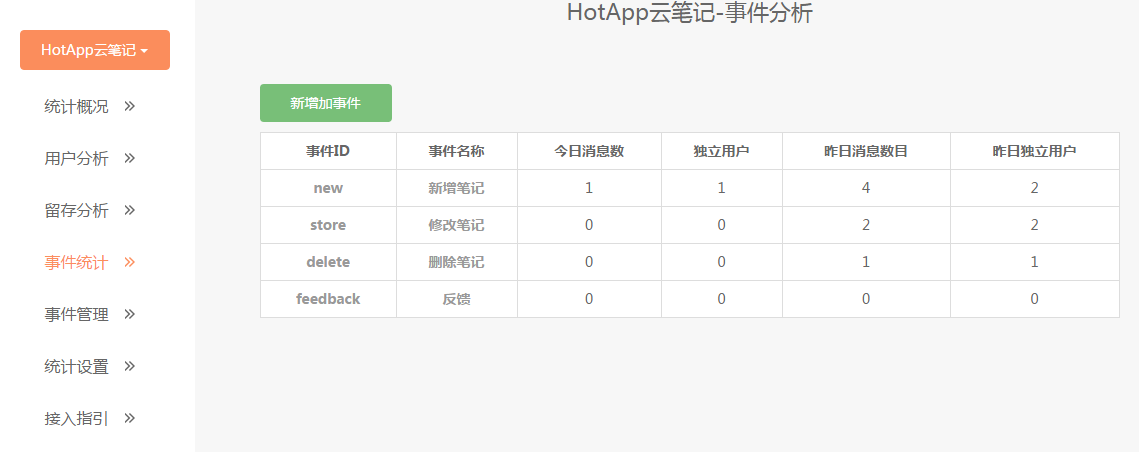
Task: Click the 今日消息数 column header
Action: 589,151
